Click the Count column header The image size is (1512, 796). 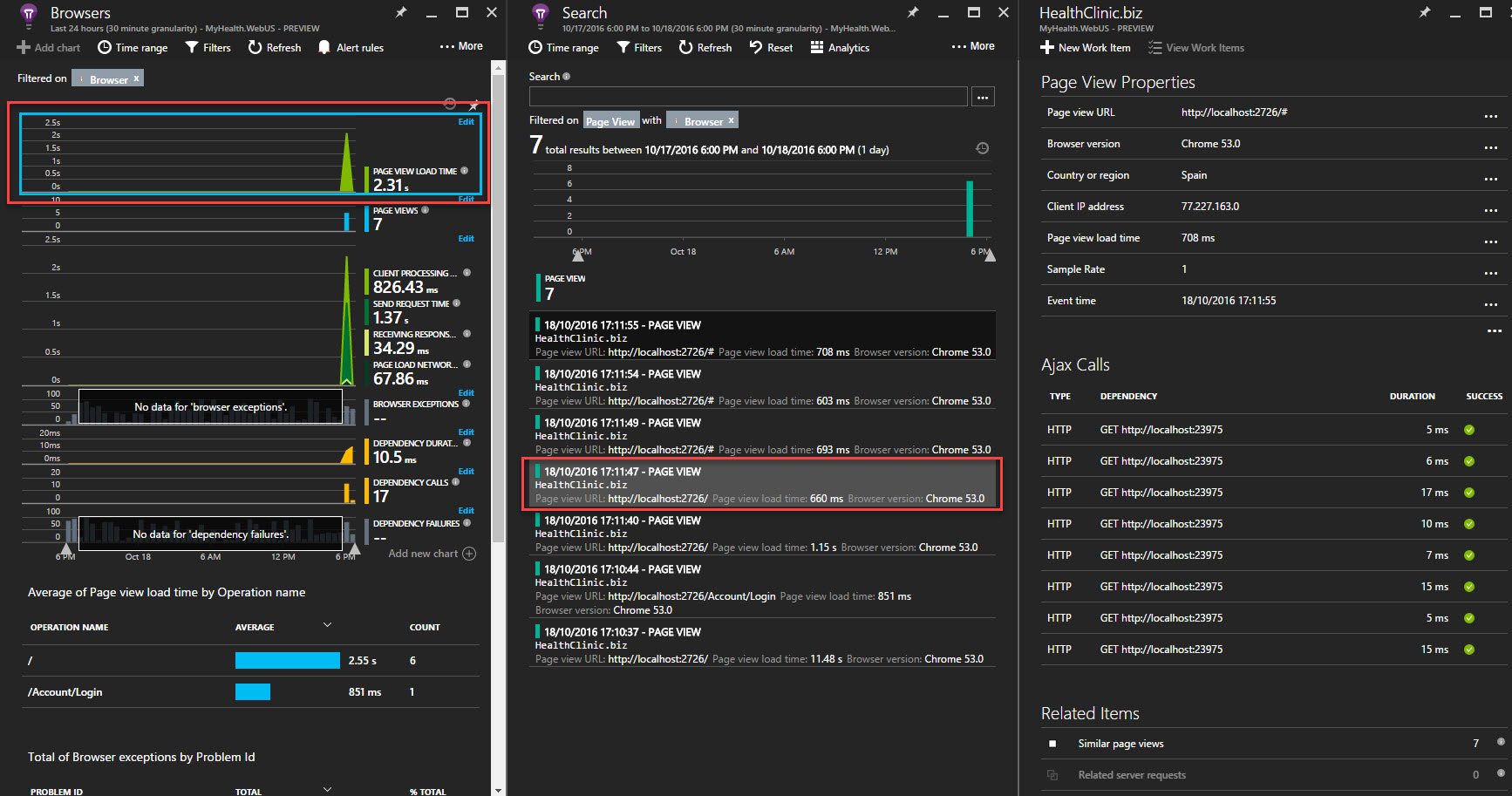[x=425, y=628]
